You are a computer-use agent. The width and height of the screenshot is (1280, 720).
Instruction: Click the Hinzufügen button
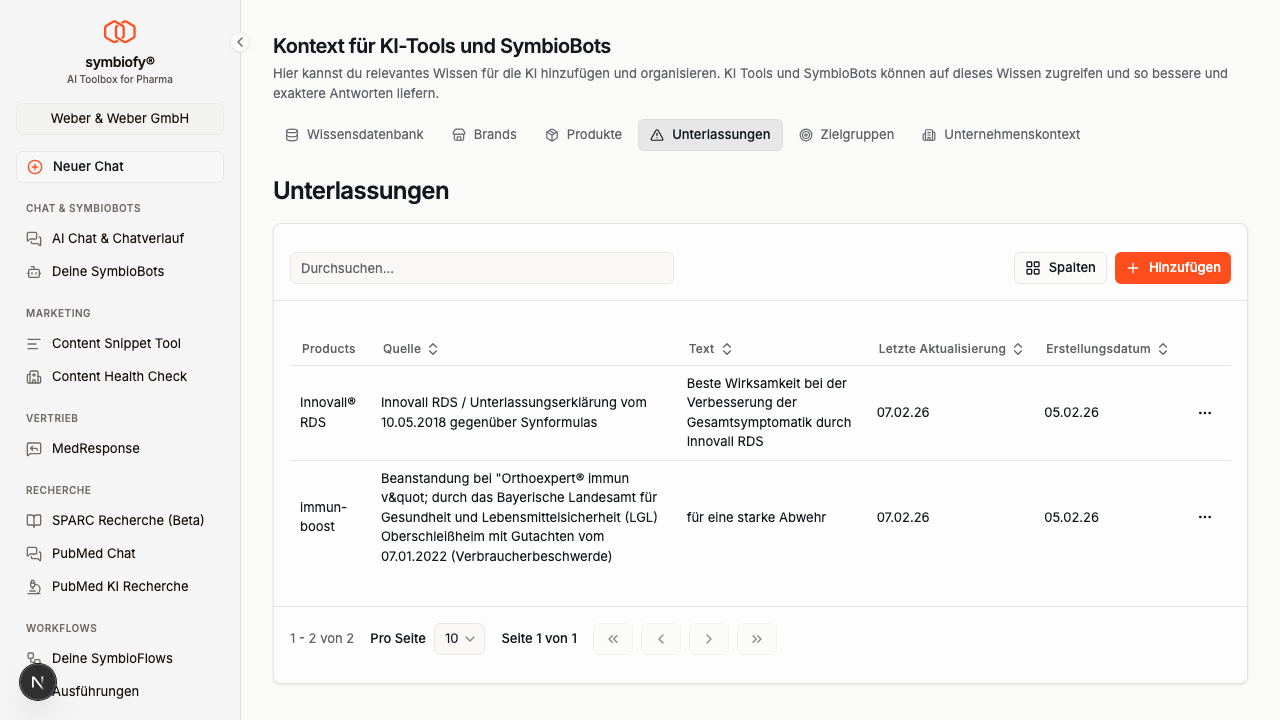(1172, 267)
